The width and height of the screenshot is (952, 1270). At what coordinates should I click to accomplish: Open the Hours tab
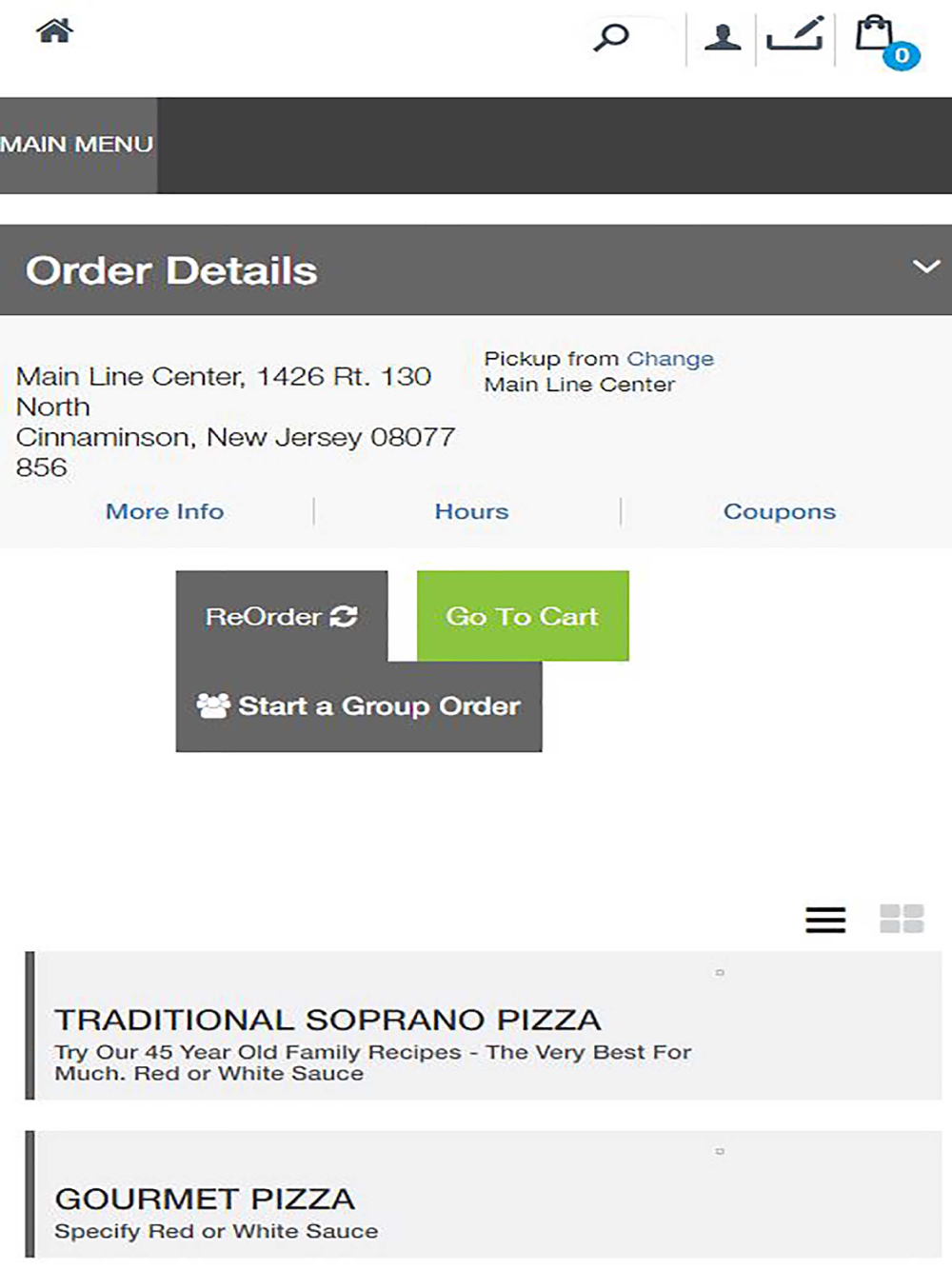click(x=471, y=511)
